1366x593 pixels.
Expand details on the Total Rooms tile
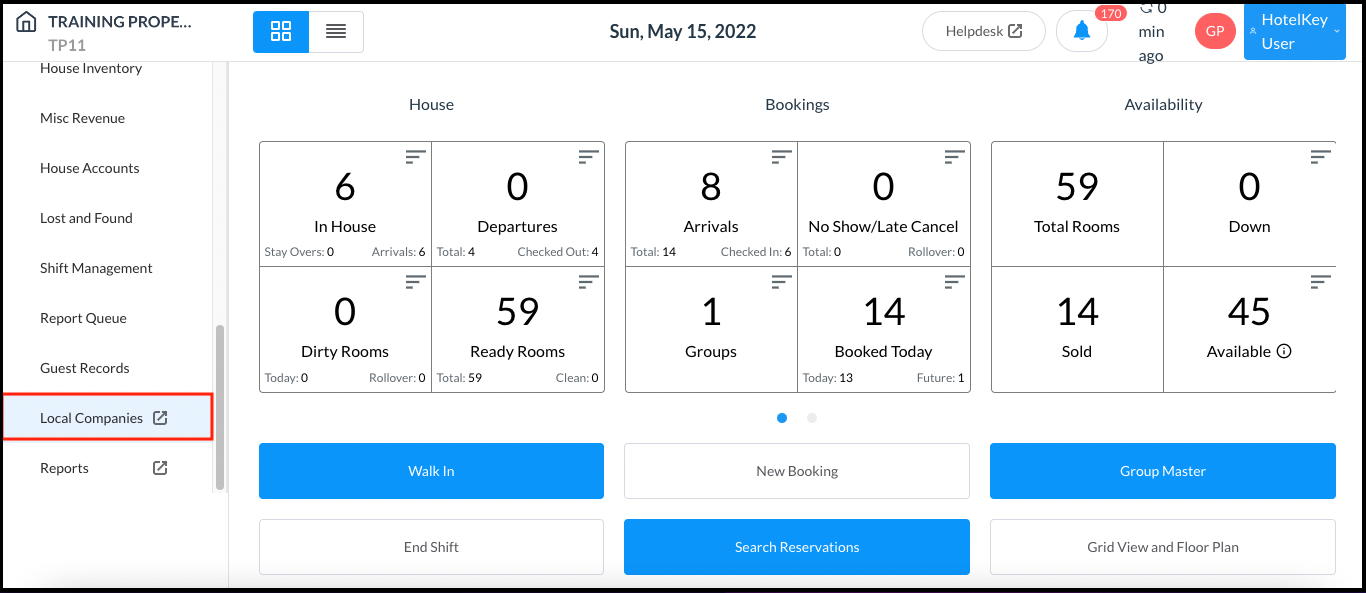pos(1146,156)
